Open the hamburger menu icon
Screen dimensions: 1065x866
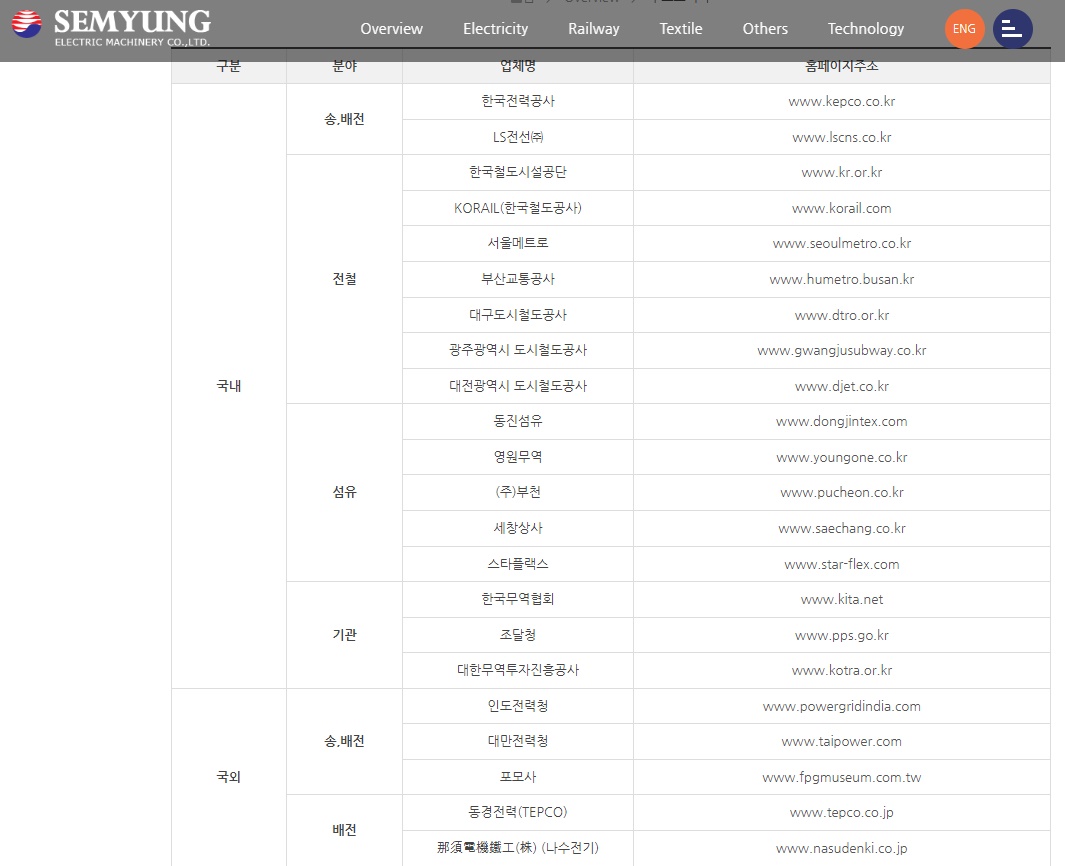(x=1012, y=29)
